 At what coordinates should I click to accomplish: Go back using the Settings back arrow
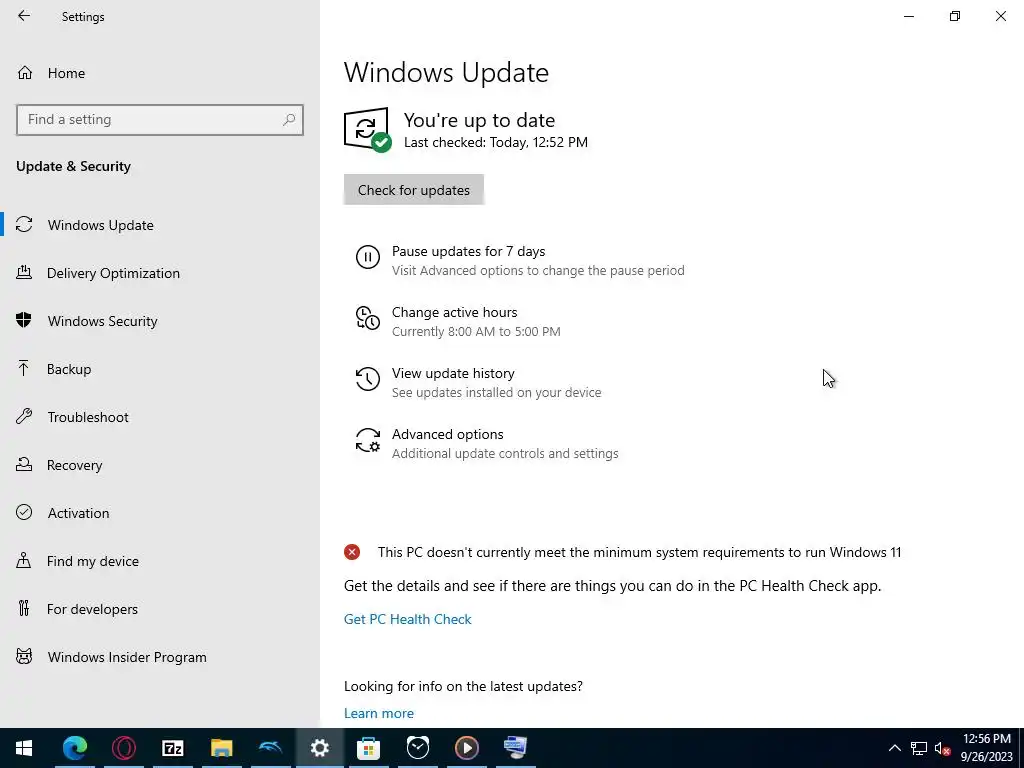point(24,16)
